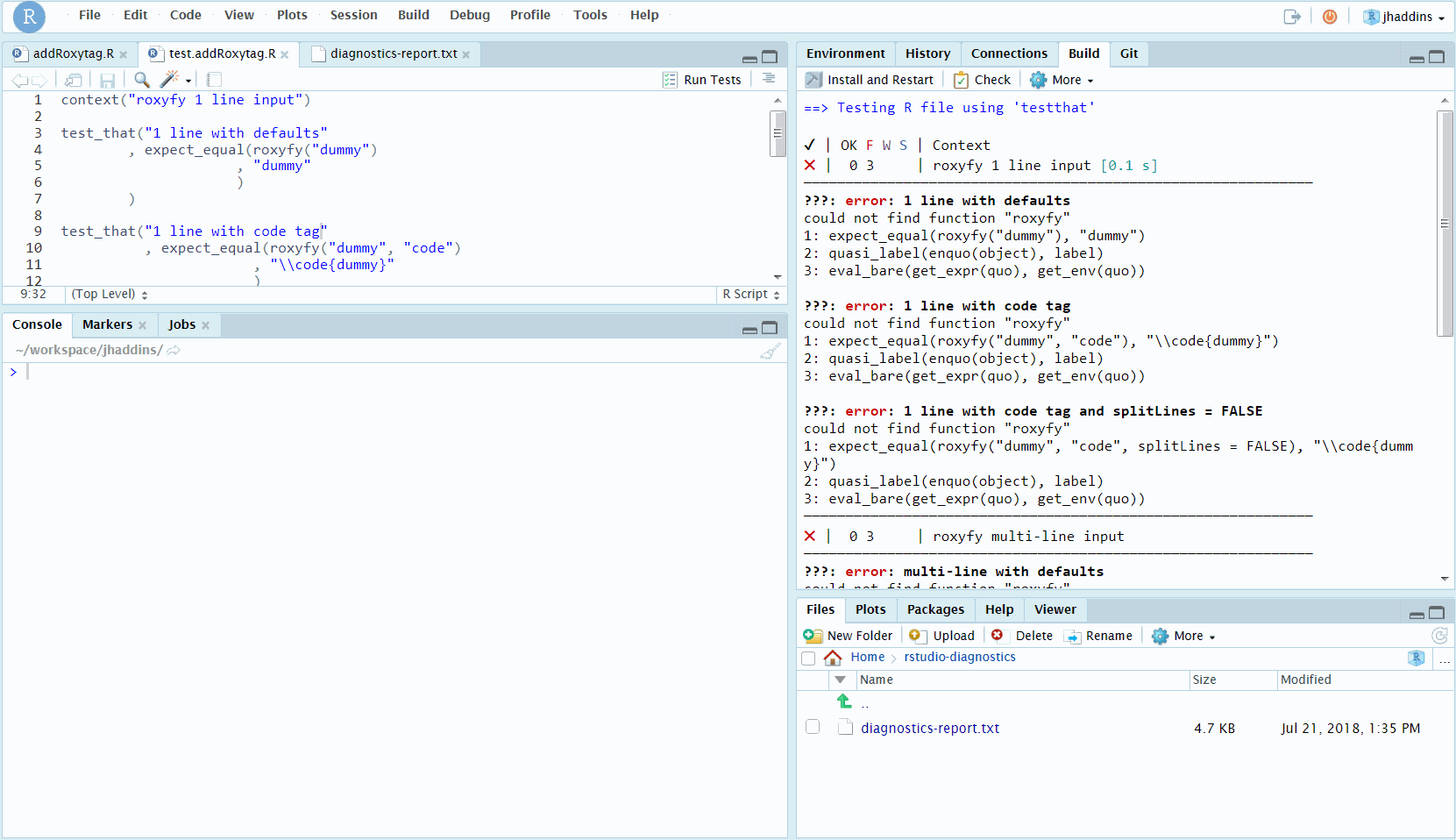Viewport: 1456px width, 840px height.
Task: Switch to the Git tab
Action: point(1128,53)
